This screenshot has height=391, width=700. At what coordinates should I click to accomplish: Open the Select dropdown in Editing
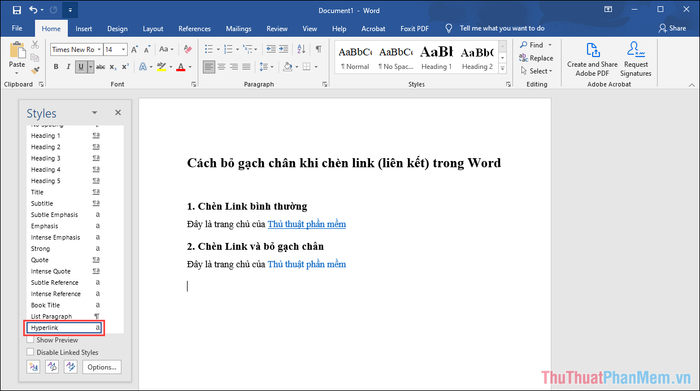(536, 71)
